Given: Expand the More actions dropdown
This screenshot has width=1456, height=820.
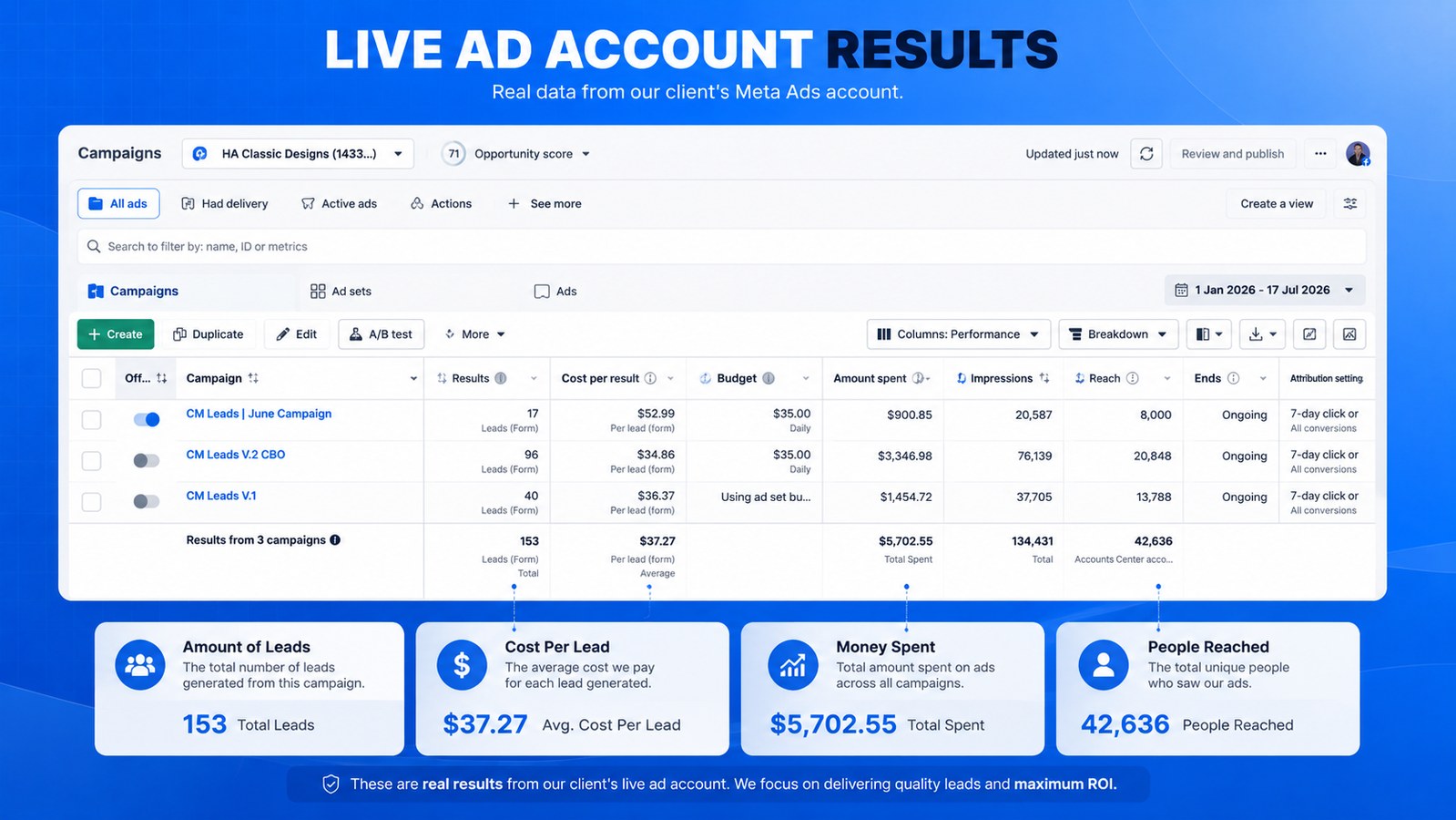Looking at the screenshot, I should click(x=474, y=334).
